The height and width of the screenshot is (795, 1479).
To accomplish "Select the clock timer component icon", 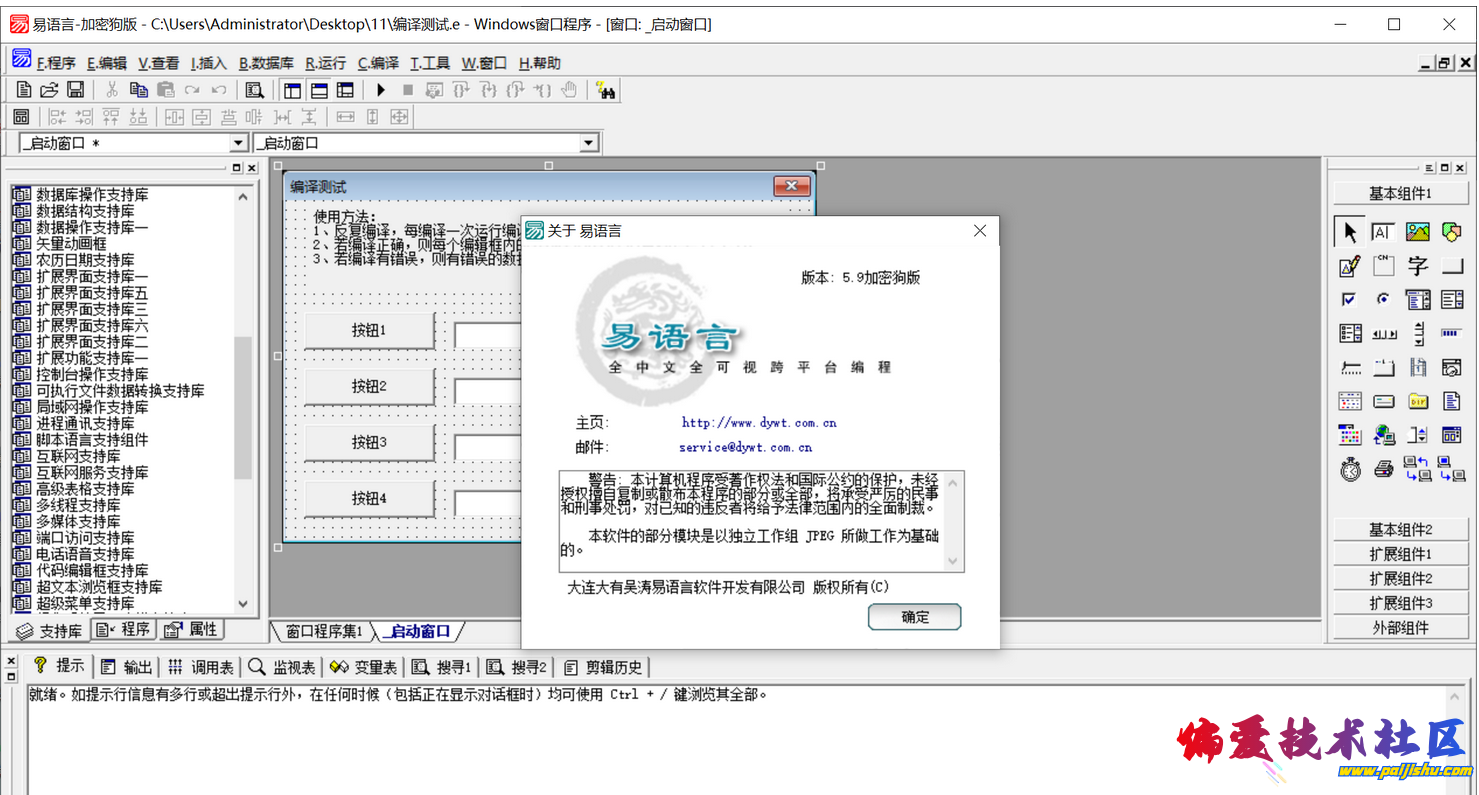I will pyautogui.click(x=1350, y=468).
